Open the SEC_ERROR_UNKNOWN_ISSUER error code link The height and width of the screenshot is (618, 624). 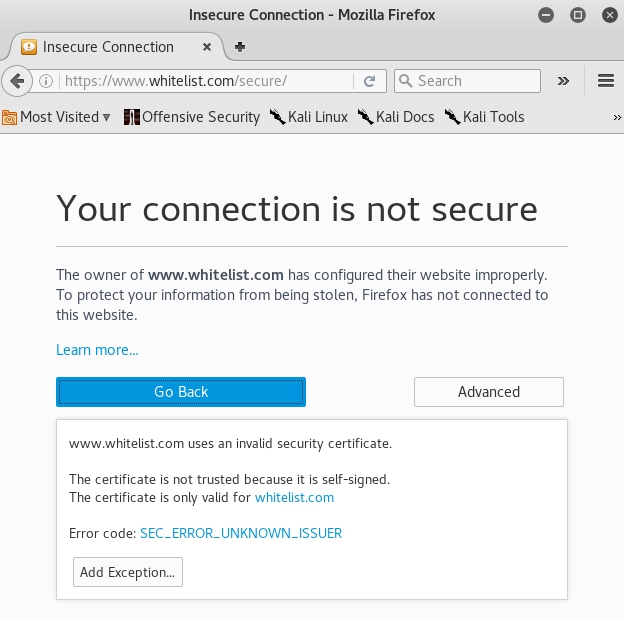click(x=241, y=533)
